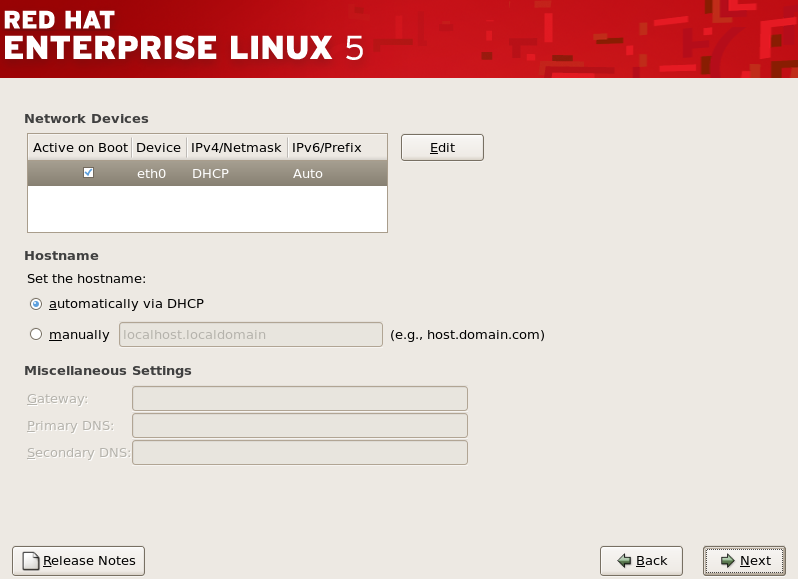
Task: Click the Gateway label
Action: point(58,399)
